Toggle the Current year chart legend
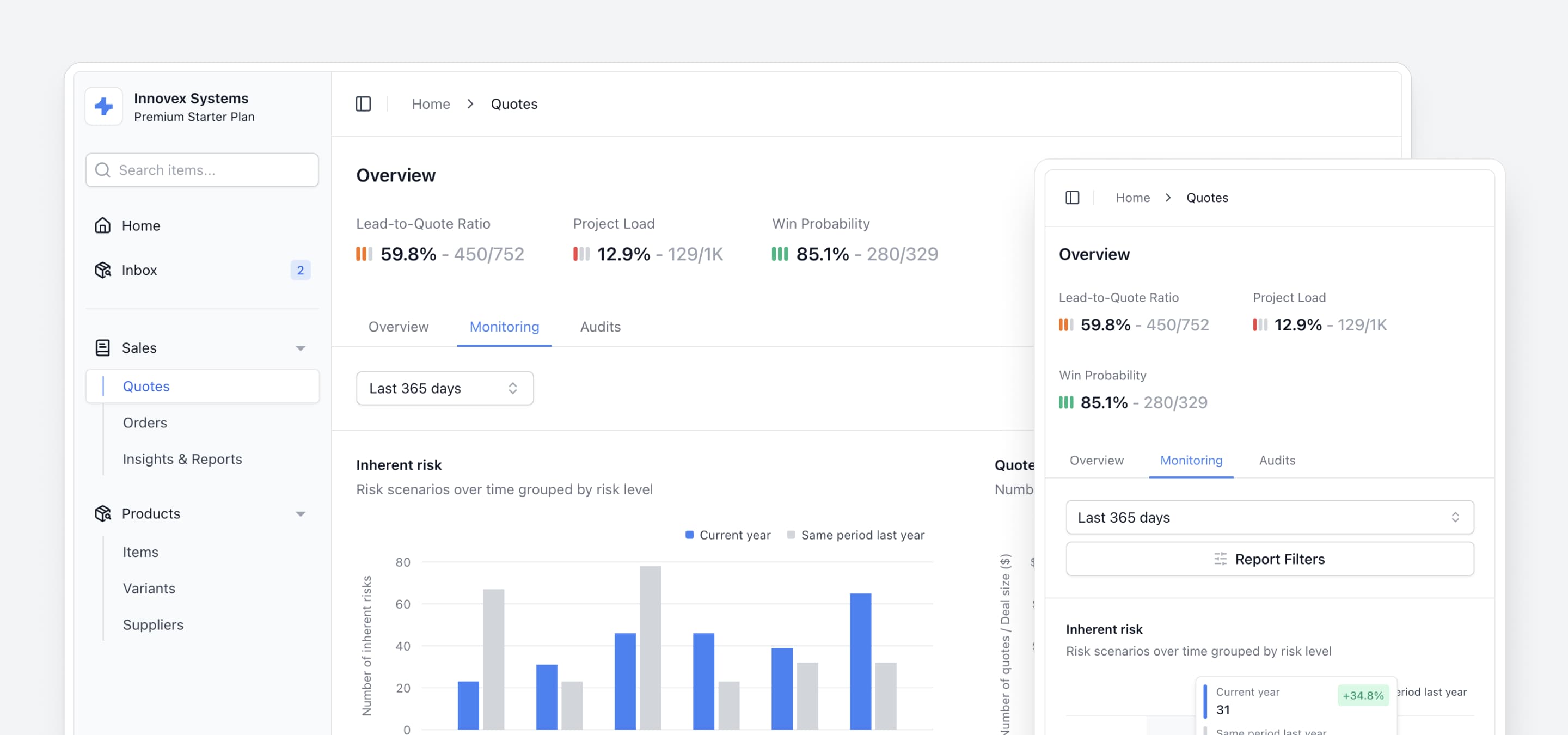Image resolution: width=1568 pixels, height=735 pixels. click(x=727, y=535)
